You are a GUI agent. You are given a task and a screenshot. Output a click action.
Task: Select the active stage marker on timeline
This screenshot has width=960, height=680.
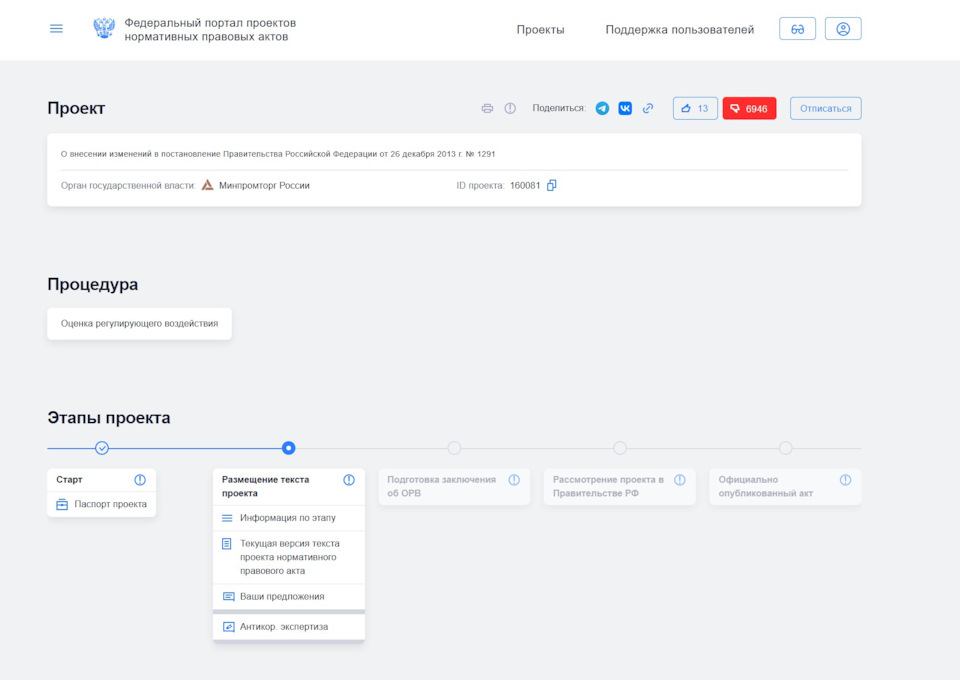click(x=289, y=448)
